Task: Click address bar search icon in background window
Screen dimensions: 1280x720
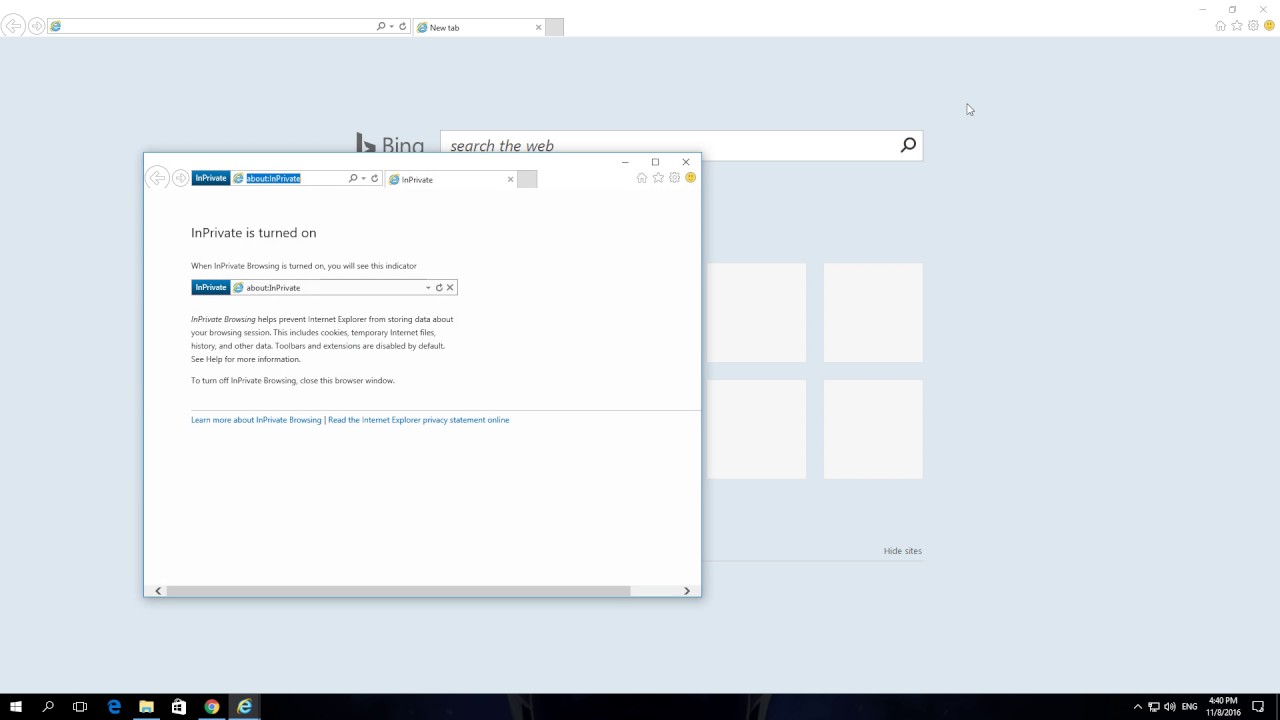Action: click(381, 26)
